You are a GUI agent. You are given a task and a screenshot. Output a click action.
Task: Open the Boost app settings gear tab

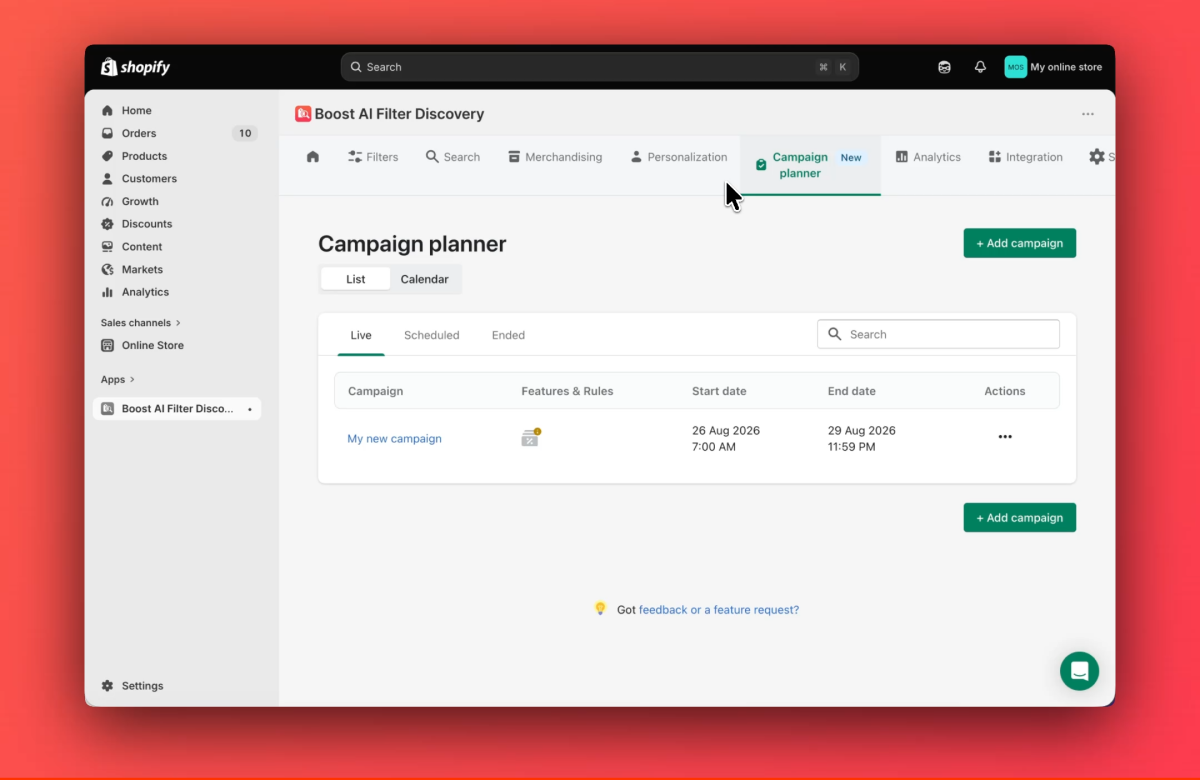tap(1097, 157)
